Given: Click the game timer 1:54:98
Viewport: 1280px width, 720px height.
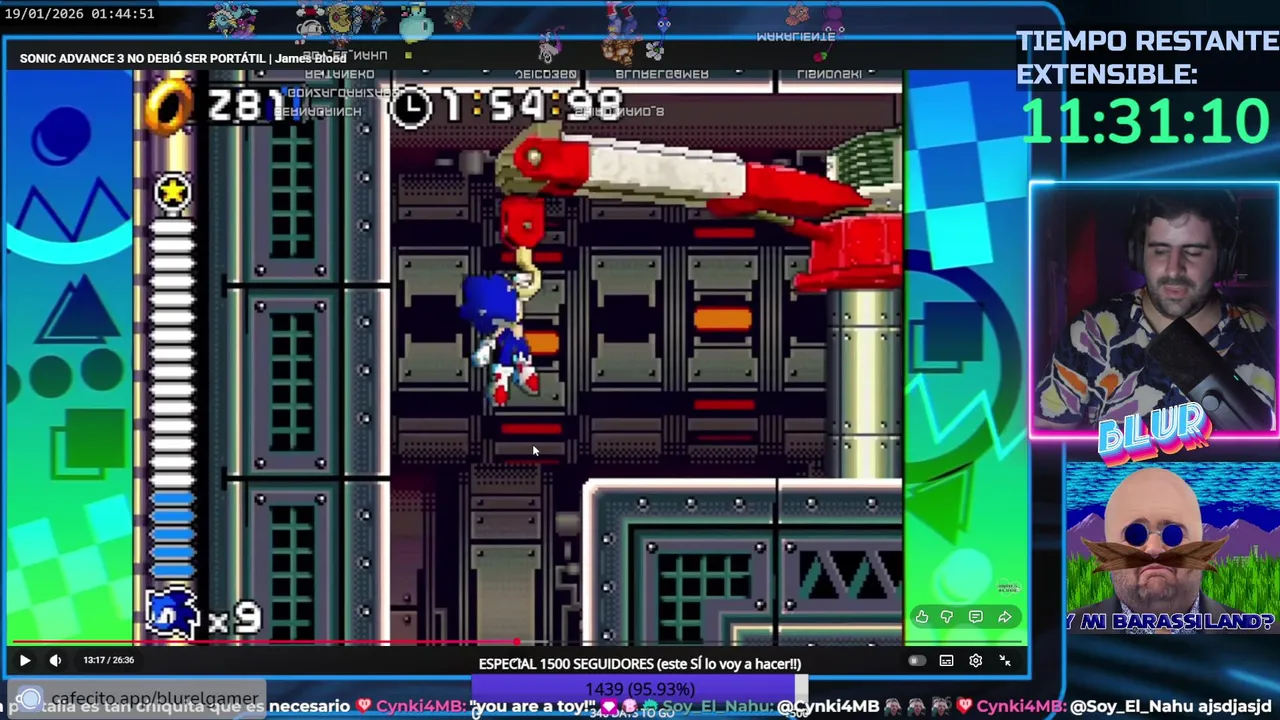Looking at the screenshot, I should pyautogui.click(x=533, y=104).
